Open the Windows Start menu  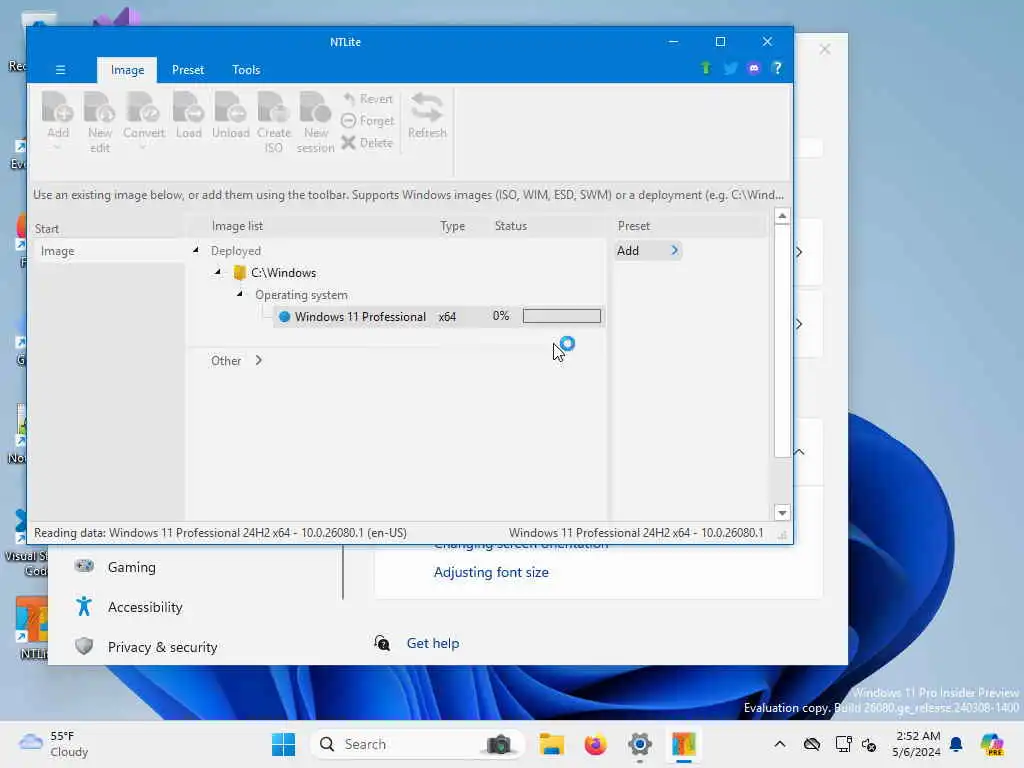point(283,744)
